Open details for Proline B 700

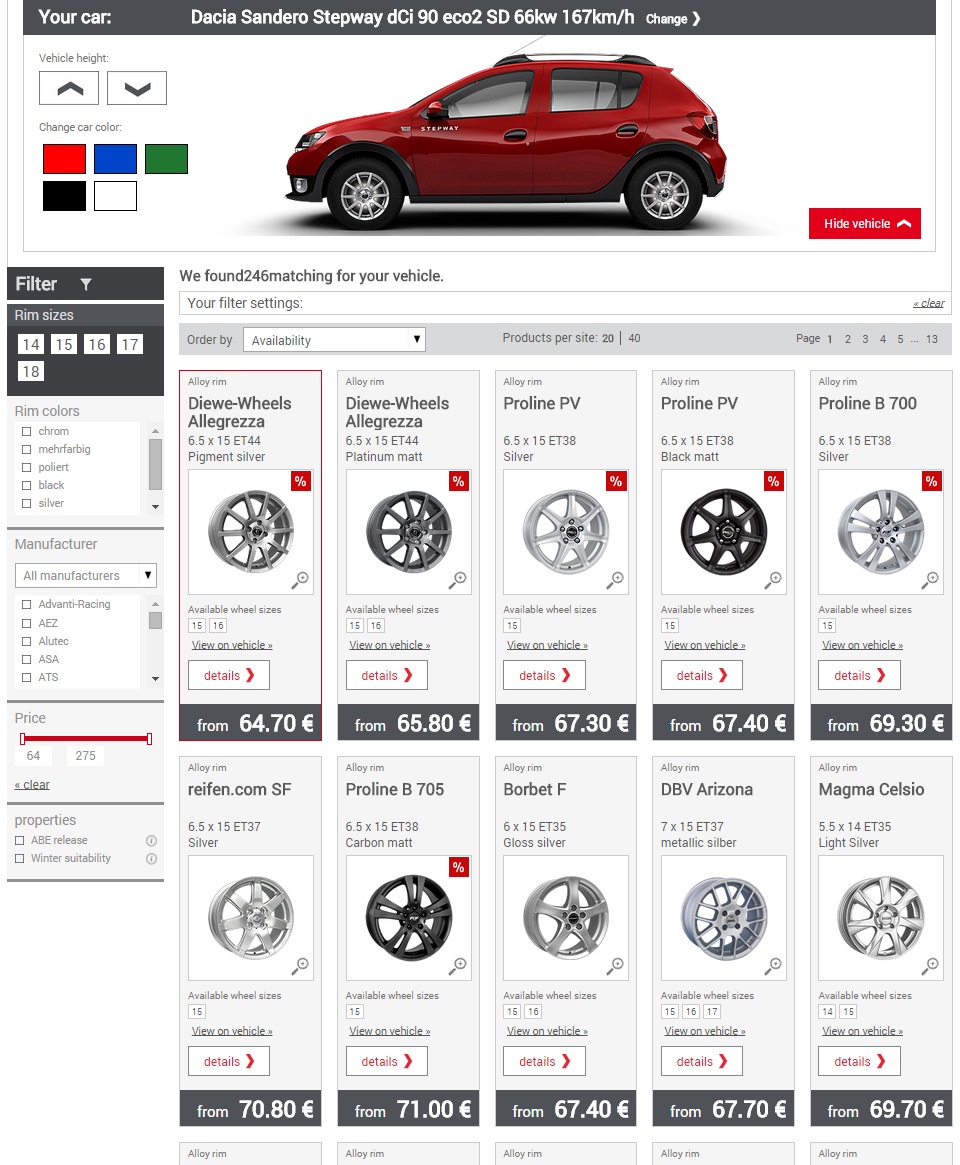pos(859,675)
